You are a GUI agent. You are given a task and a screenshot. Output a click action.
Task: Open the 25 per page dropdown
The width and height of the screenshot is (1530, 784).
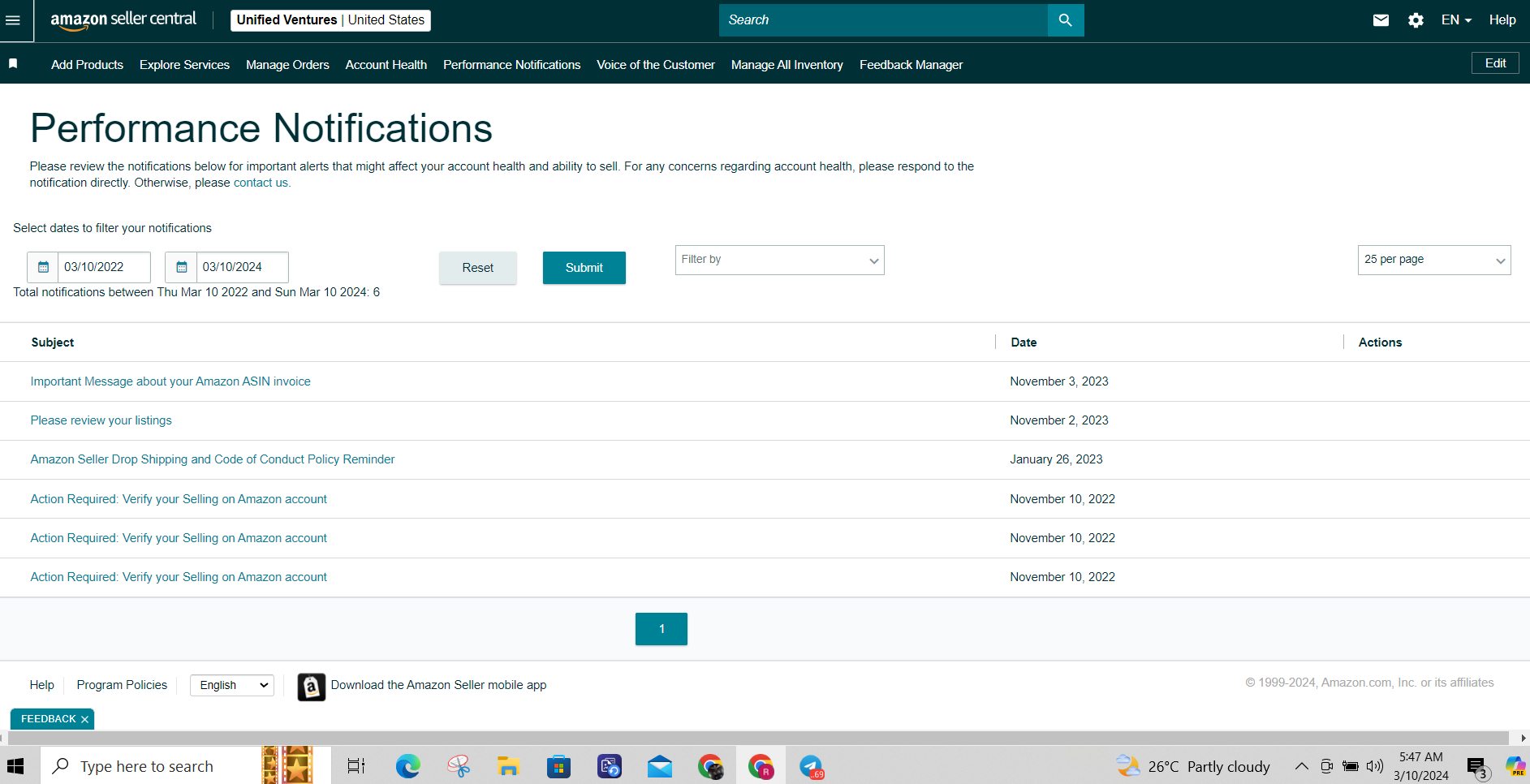point(1434,260)
